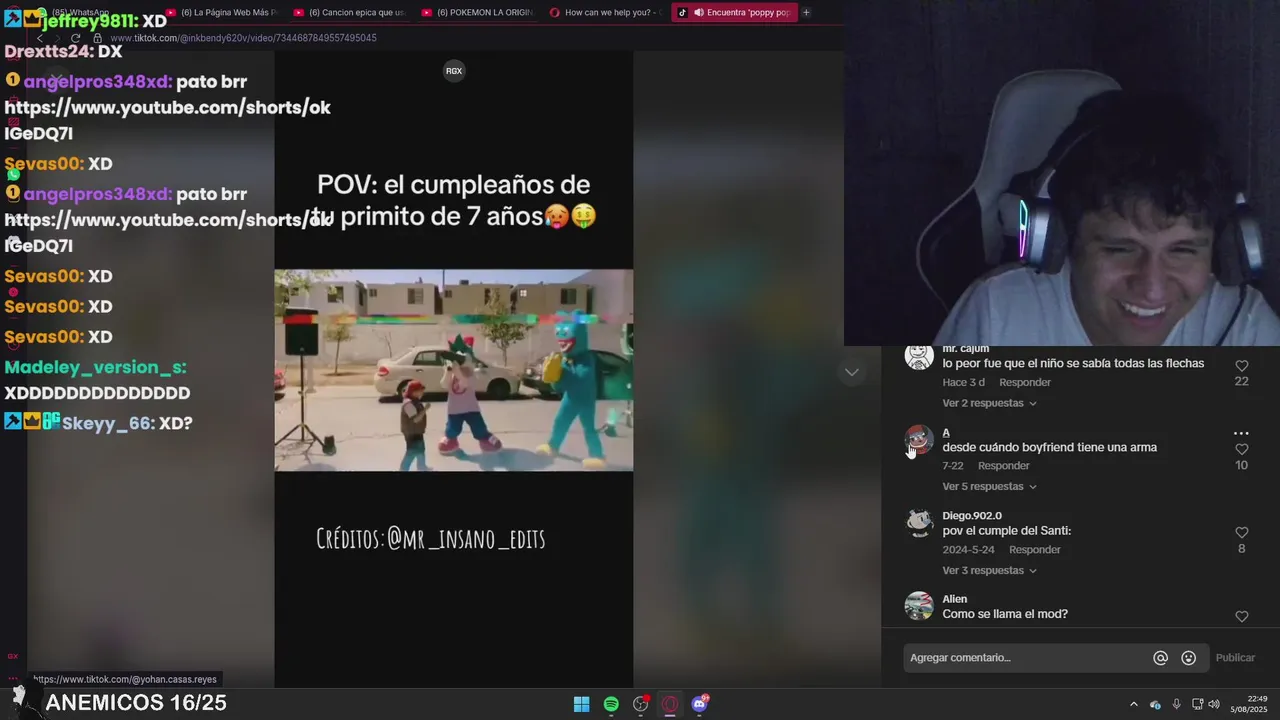Click Publicar to post the comment
The image size is (1280, 720).
pyautogui.click(x=1235, y=657)
